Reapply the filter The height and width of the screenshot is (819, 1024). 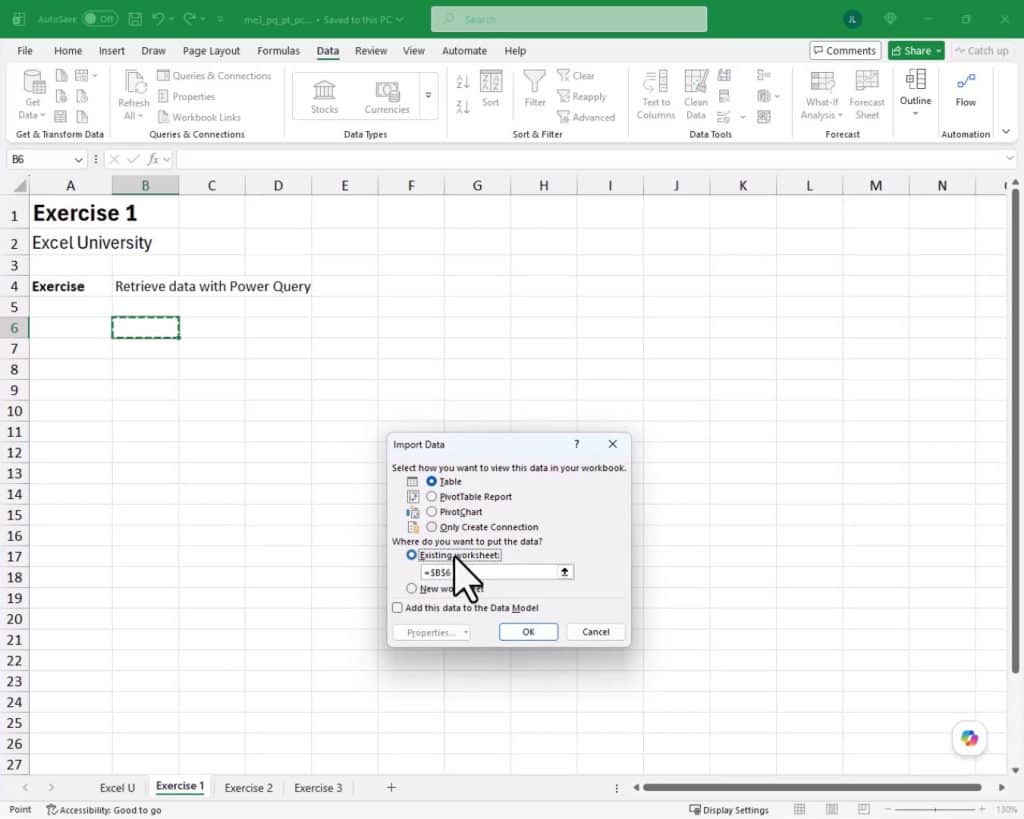point(582,97)
